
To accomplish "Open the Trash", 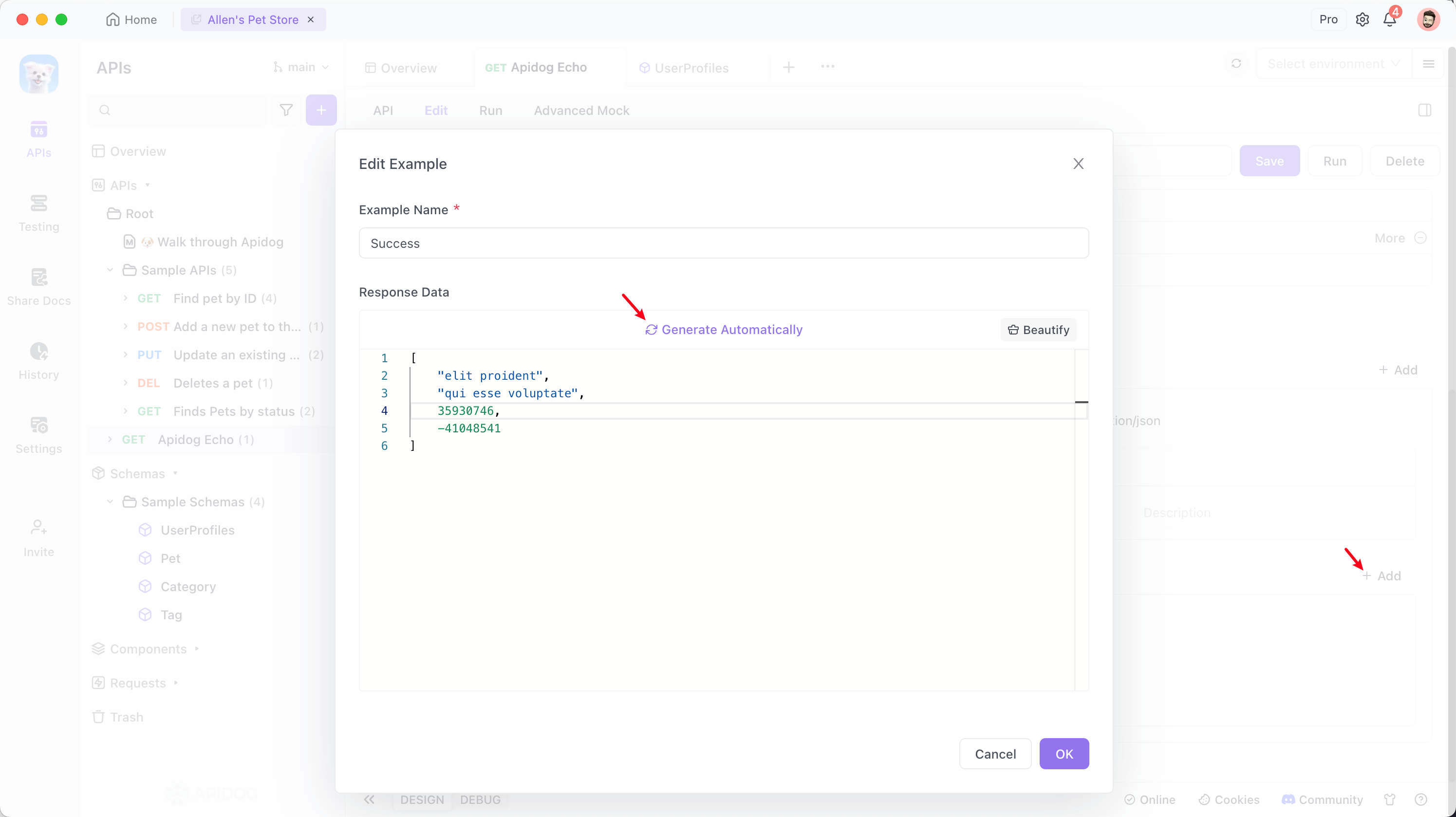I will pos(117,717).
